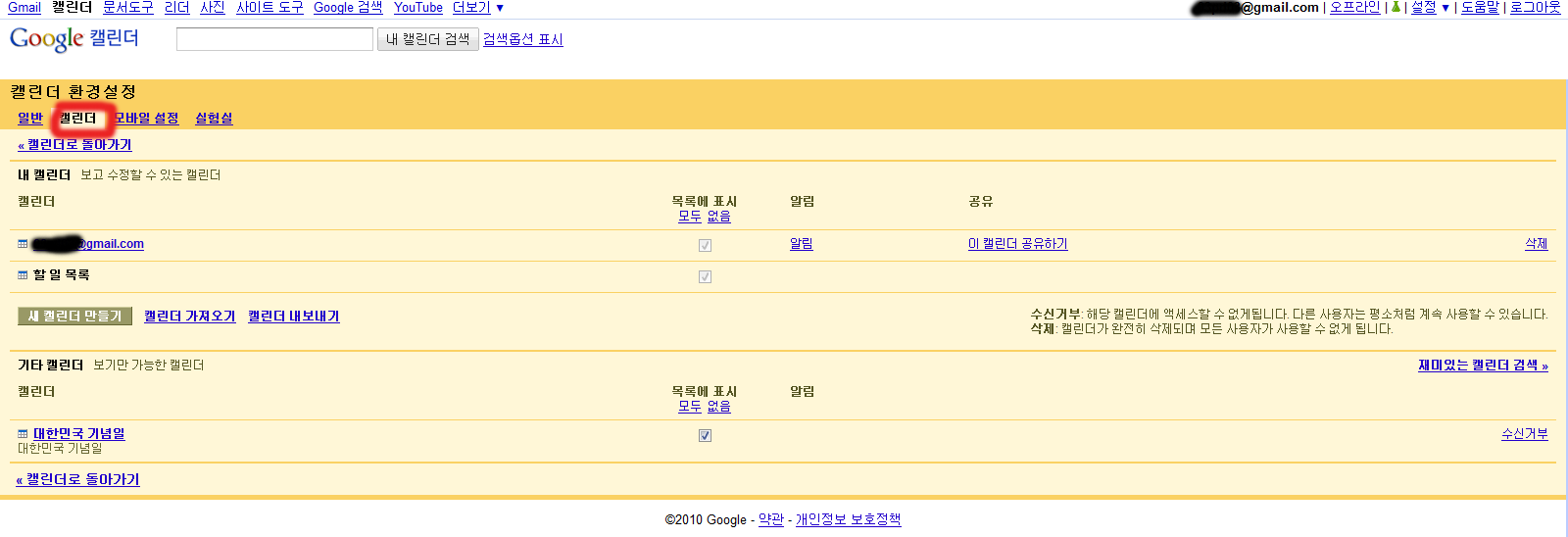
Task: Switch to the 실험실 tab
Action: point(214,118)
